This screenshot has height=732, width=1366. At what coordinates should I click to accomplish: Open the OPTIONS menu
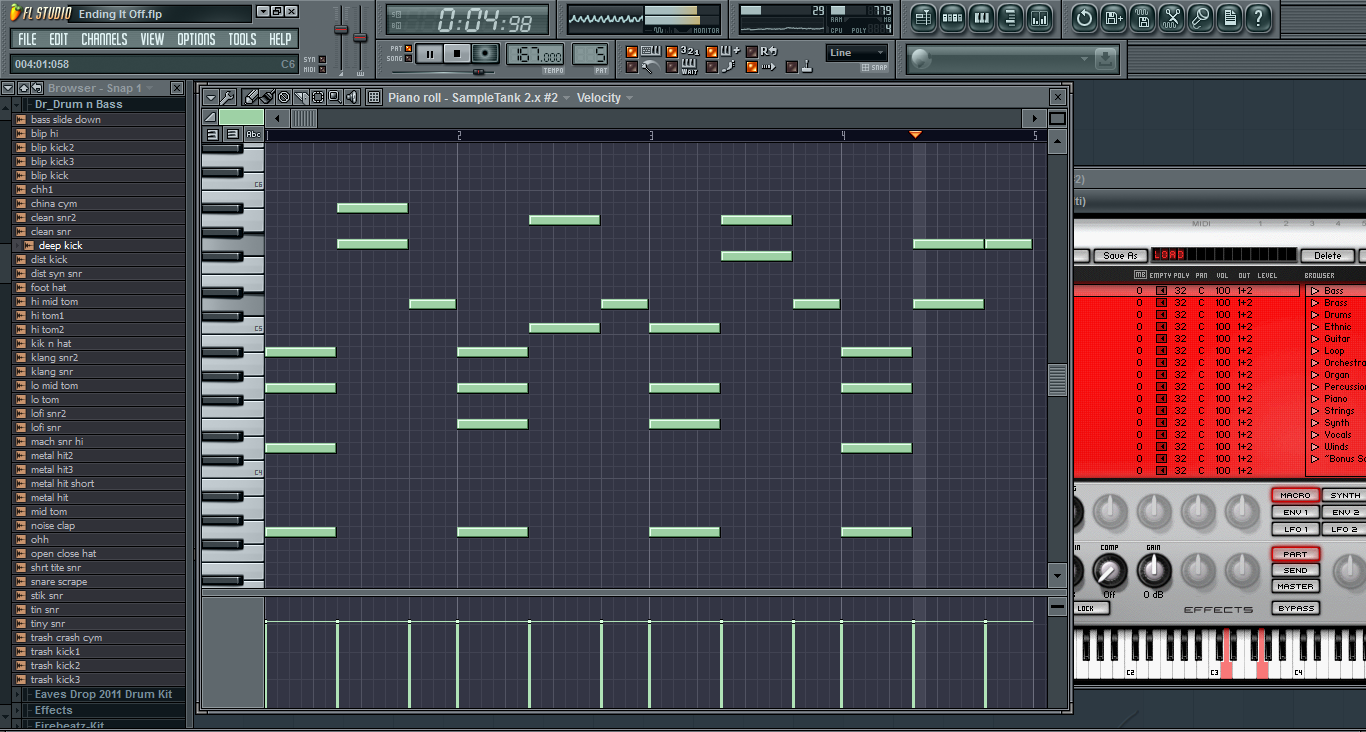click(196, 39)
